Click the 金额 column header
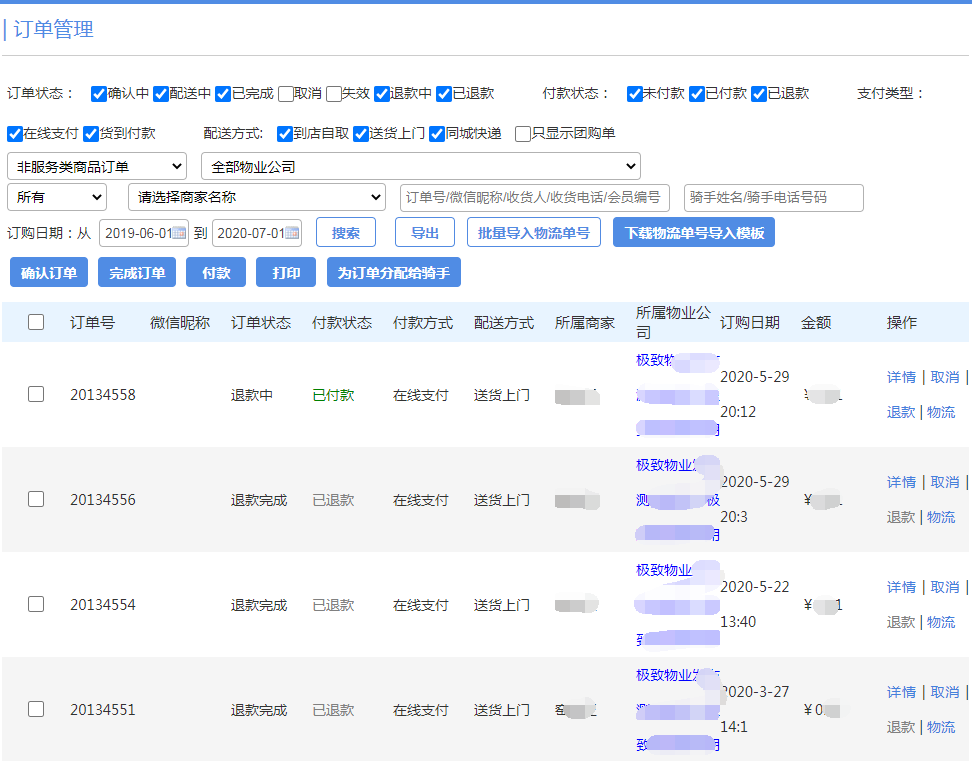This screenshot has height=761, width=972. pos(816,322)
